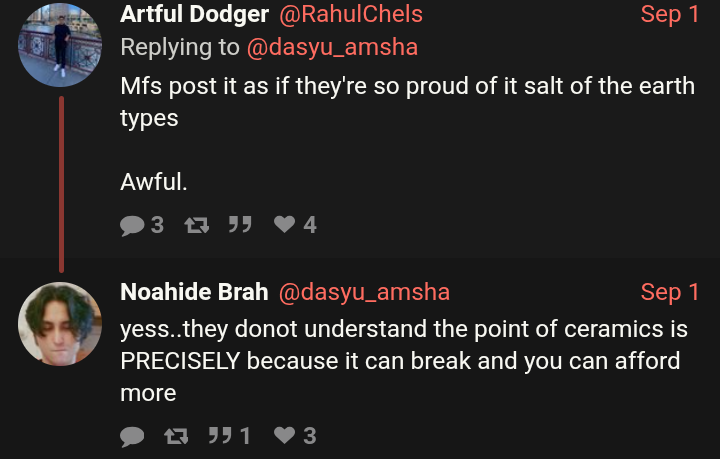Click quote icon on Artful Dodger's tweet
The image size is (720, 459).
240,224
